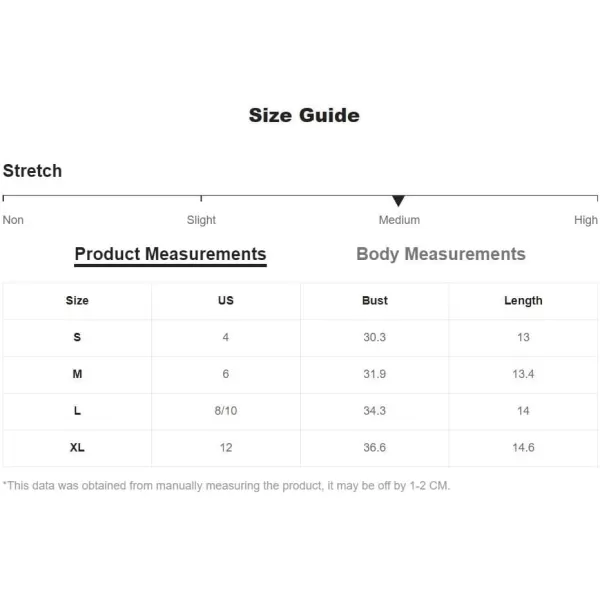This screenshot has height=600, width=600.
Task: Switch to the Product Measurements tab
Action: pyautogui.click(x=170, y=254)
